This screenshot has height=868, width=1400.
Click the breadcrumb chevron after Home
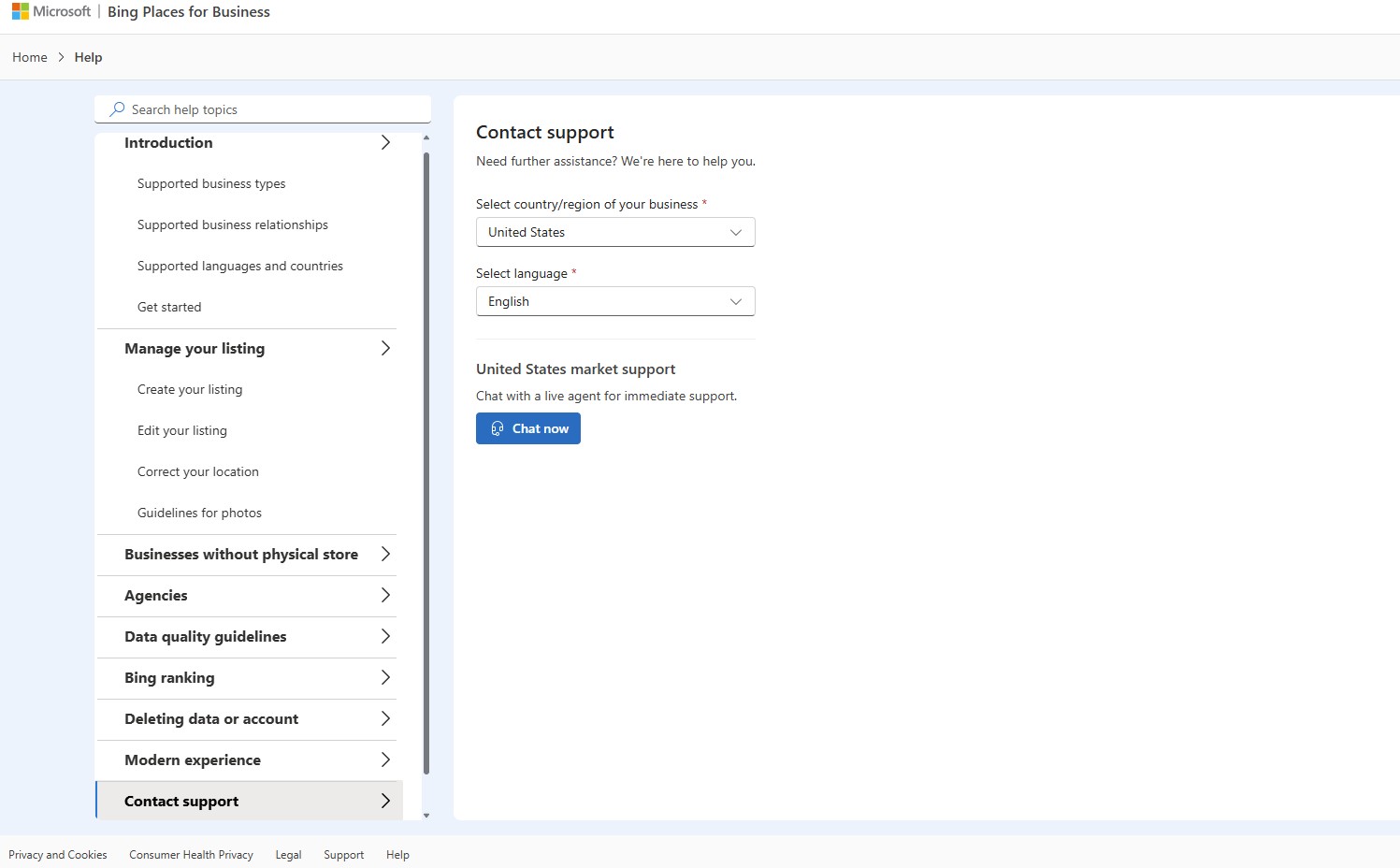61,57
